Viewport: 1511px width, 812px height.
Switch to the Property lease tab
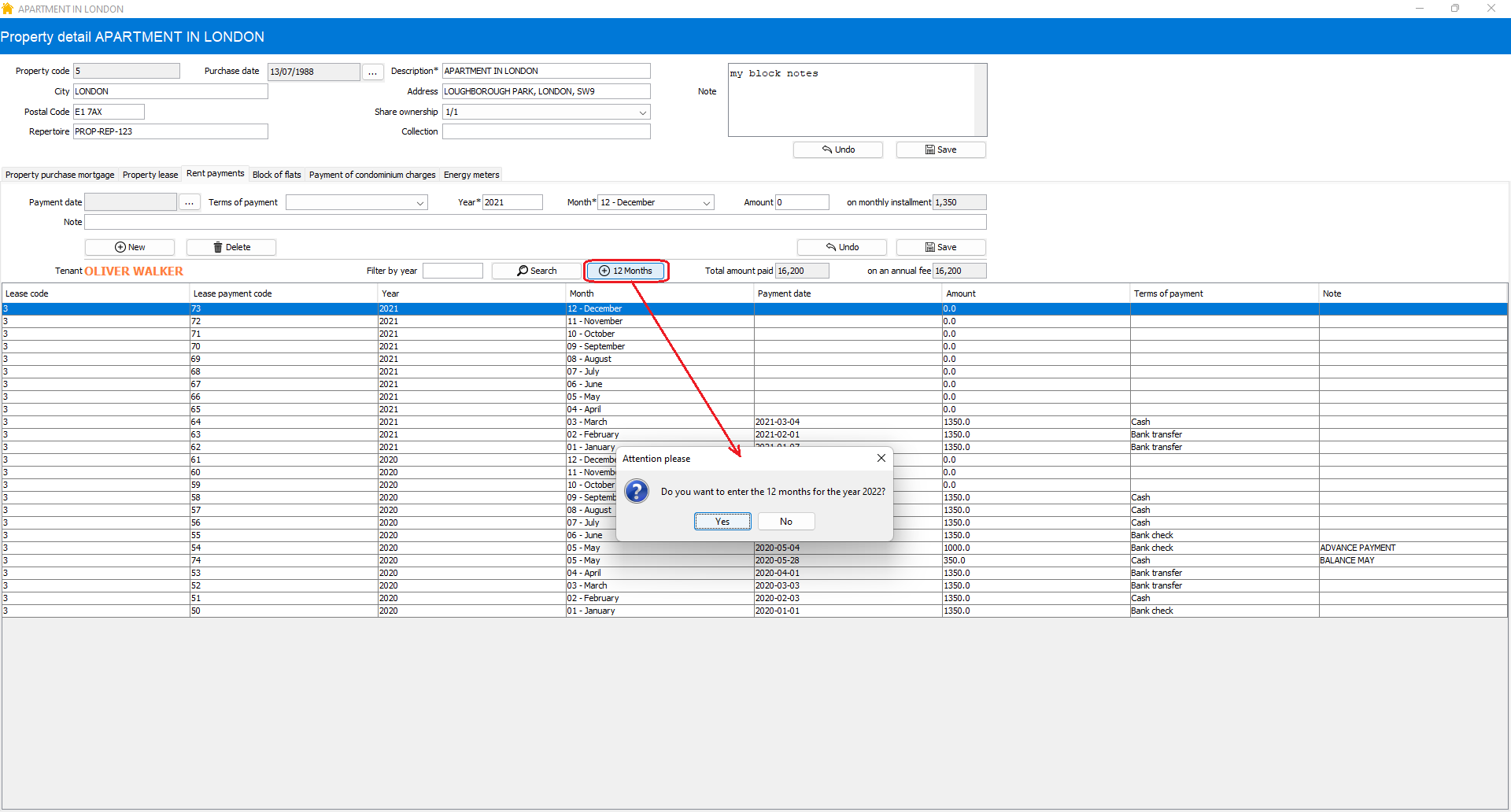pyautogui.click(x=150, y=175)
